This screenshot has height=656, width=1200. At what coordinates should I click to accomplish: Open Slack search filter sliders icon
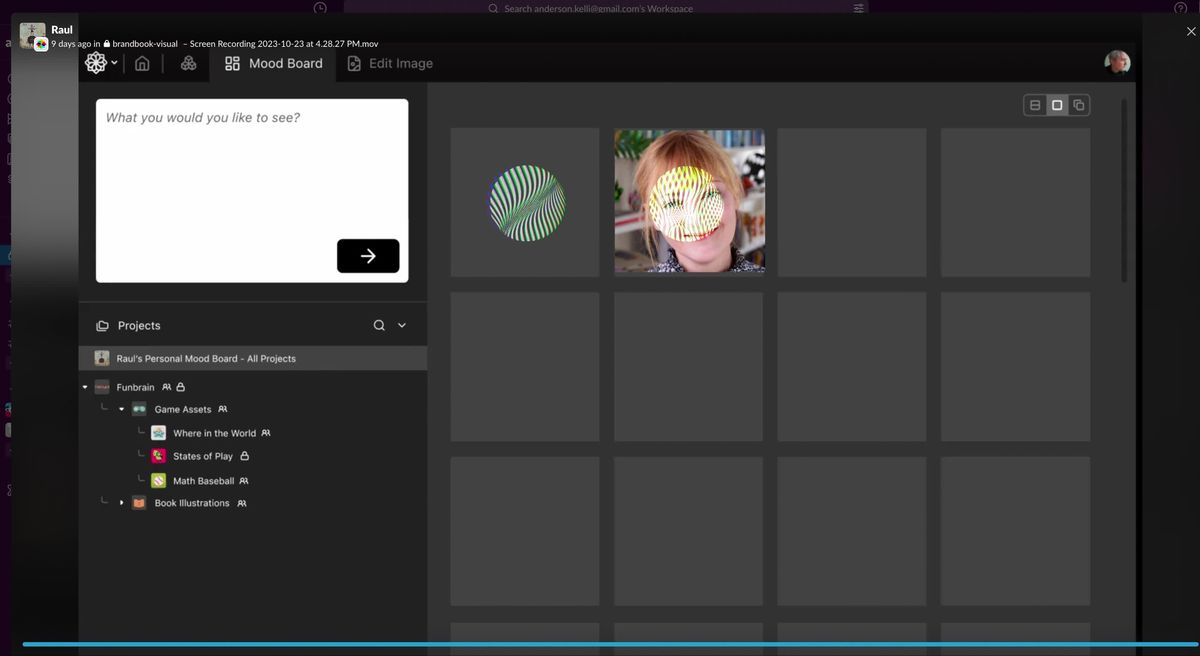tap(857, 8)
